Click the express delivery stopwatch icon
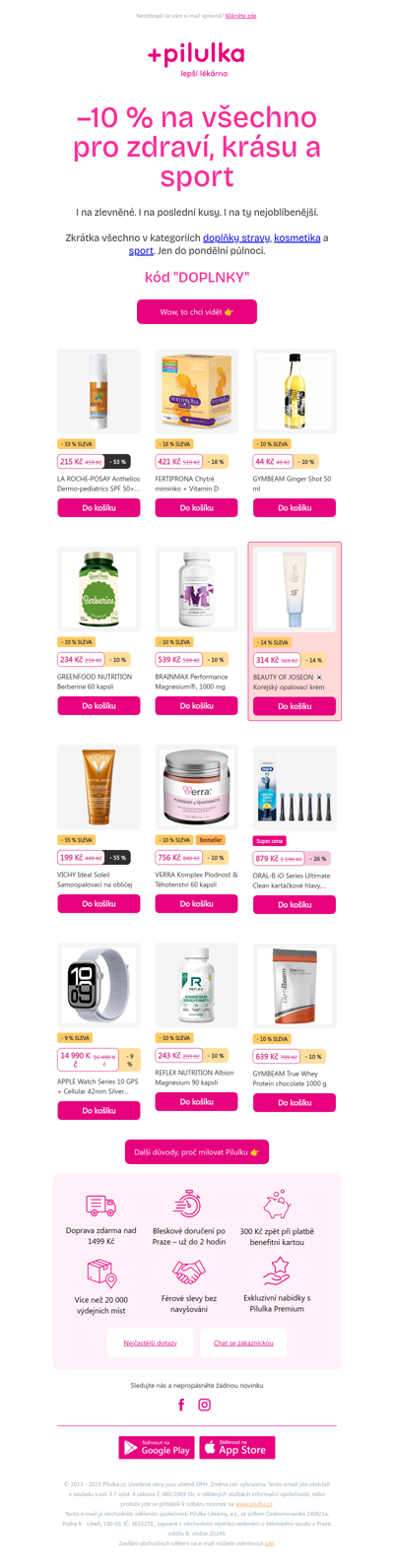Viewport: 394px width, 1568px height. pos(188,1204)
